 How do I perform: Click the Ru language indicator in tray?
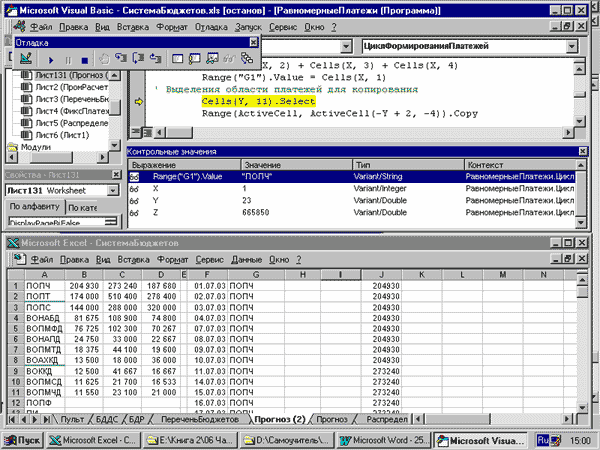(x=543, y=440)
